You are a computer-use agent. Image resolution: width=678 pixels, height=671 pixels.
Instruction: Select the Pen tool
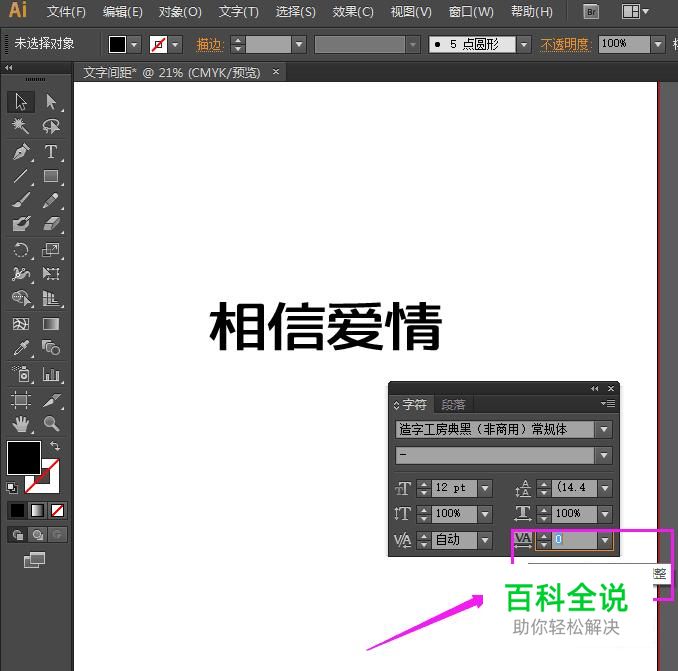pos(21,151)
